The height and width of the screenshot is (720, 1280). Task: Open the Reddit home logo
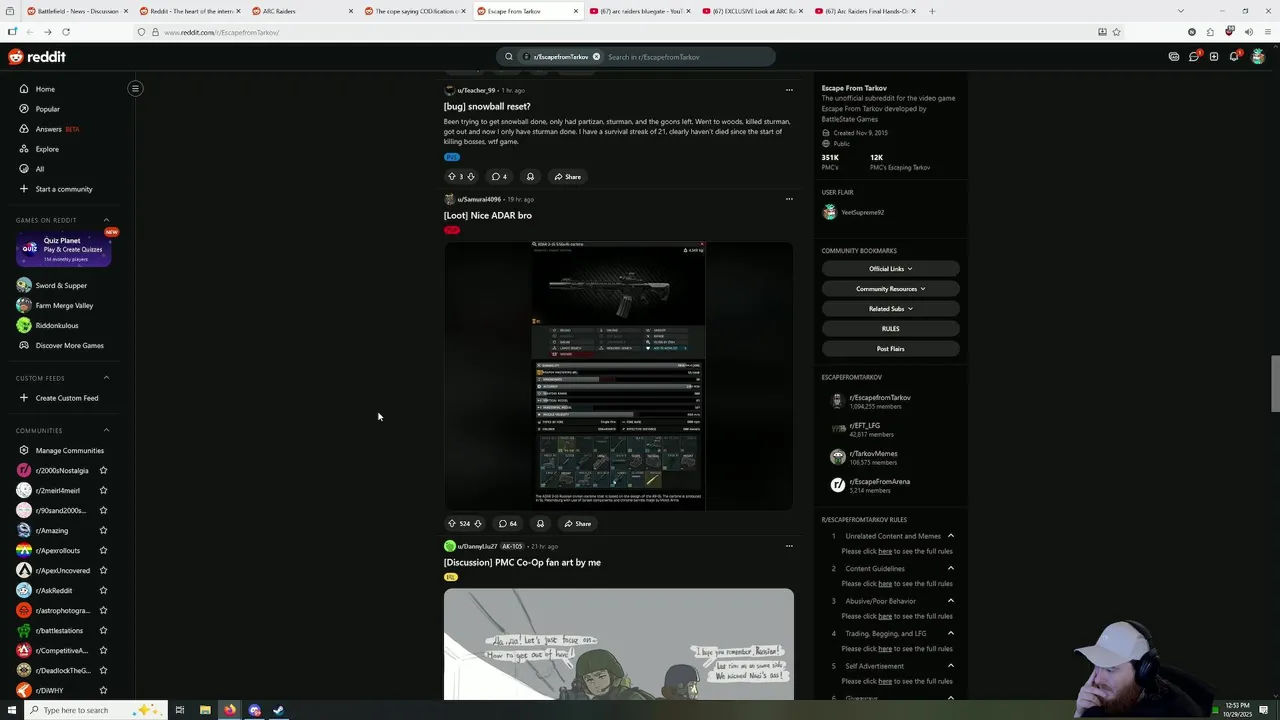click(x=37, y=57)
